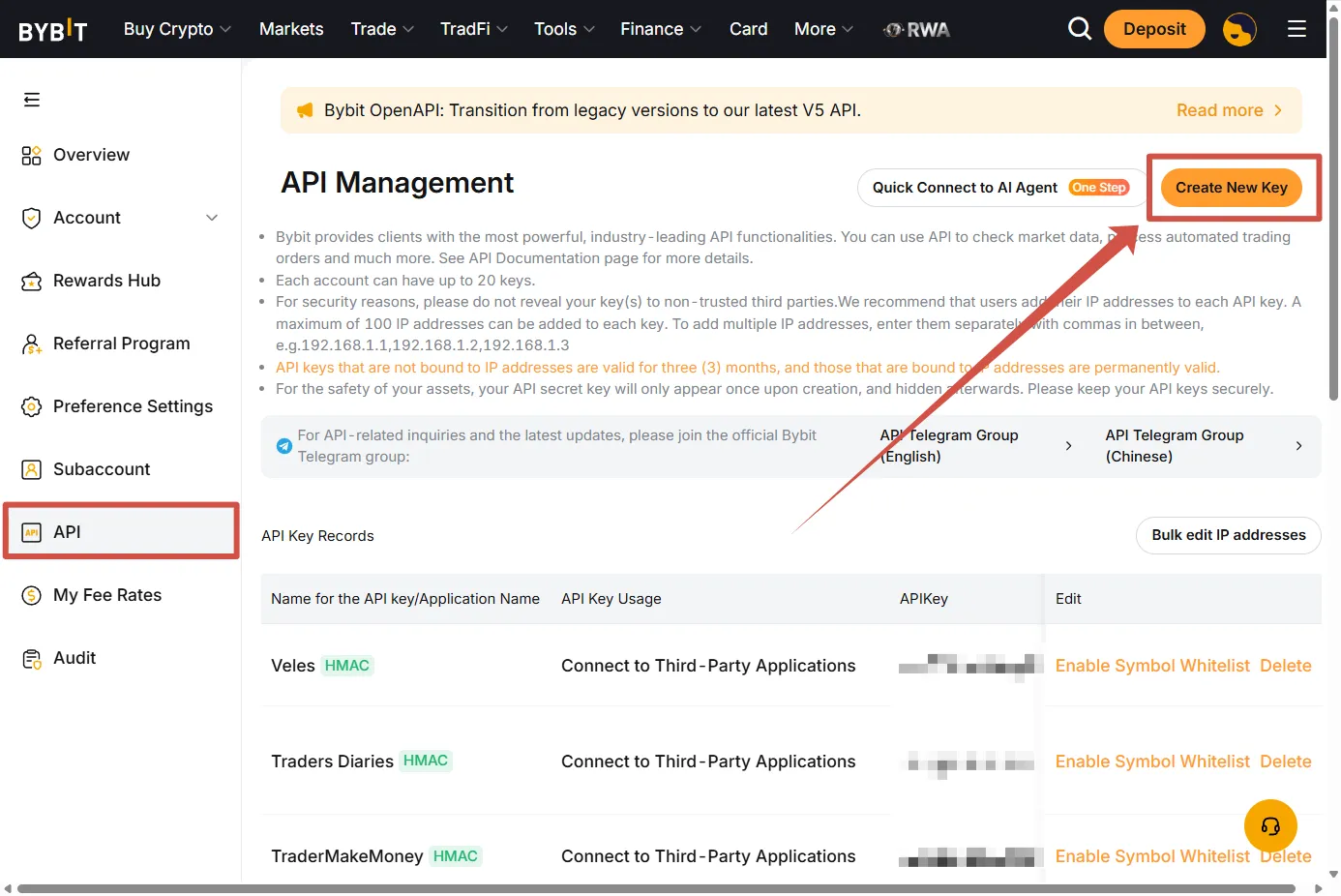
Task: Click the API icon in the sidebar
Action: point(32,532)
